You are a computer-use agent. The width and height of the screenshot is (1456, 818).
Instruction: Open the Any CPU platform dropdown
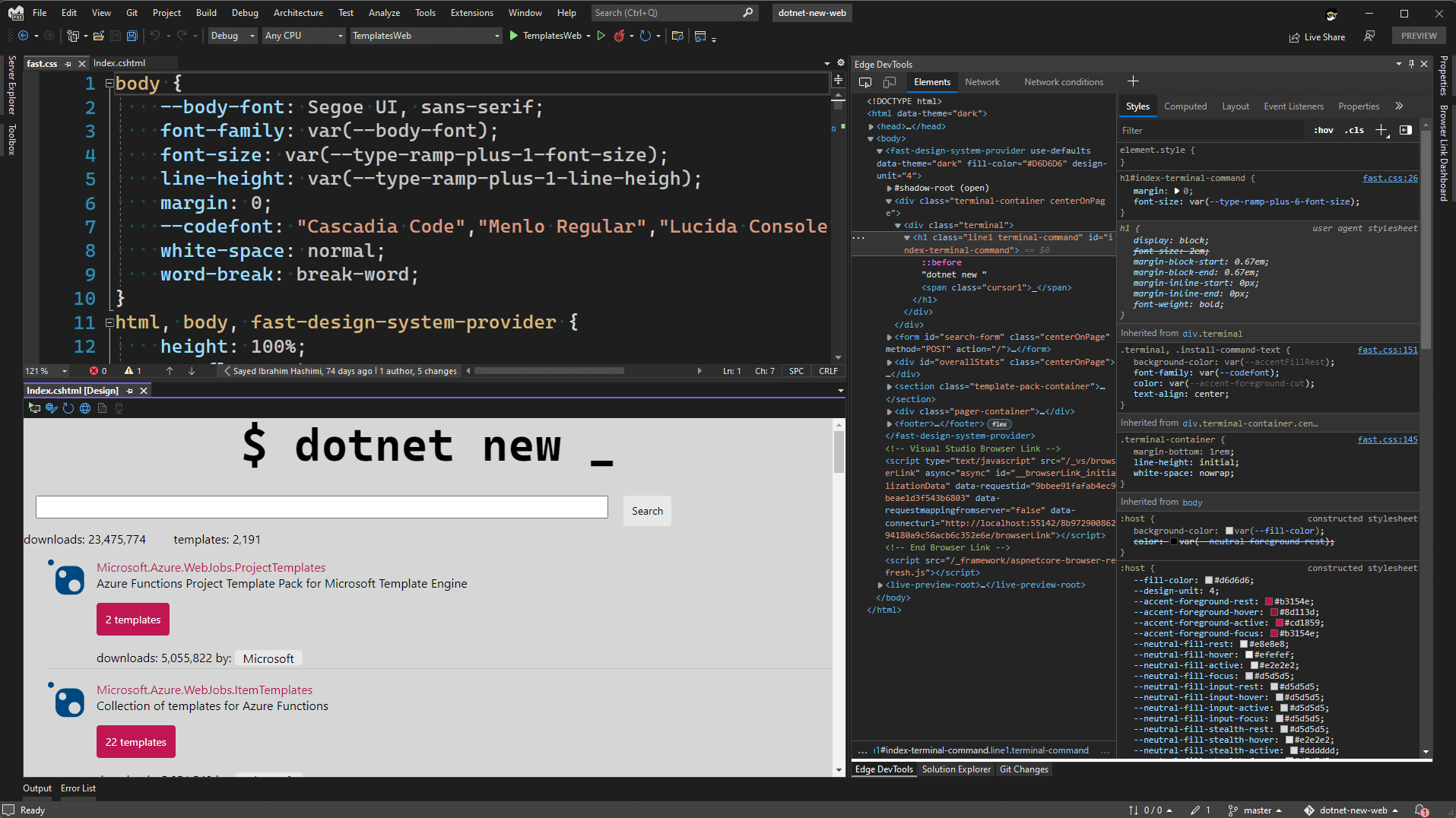coord(303,35)
